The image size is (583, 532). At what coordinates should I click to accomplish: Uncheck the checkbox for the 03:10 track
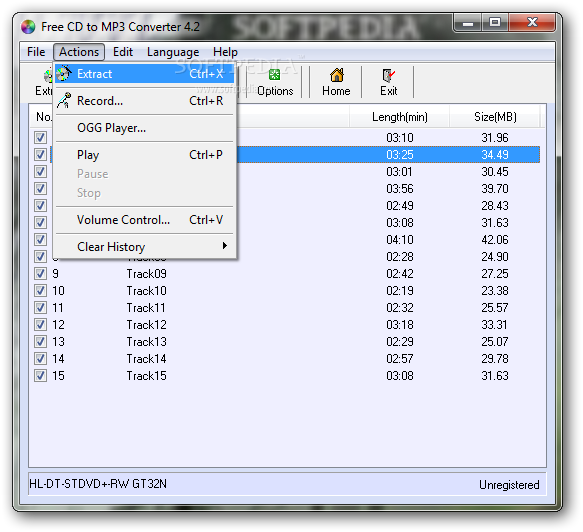[x=40, y=138]
